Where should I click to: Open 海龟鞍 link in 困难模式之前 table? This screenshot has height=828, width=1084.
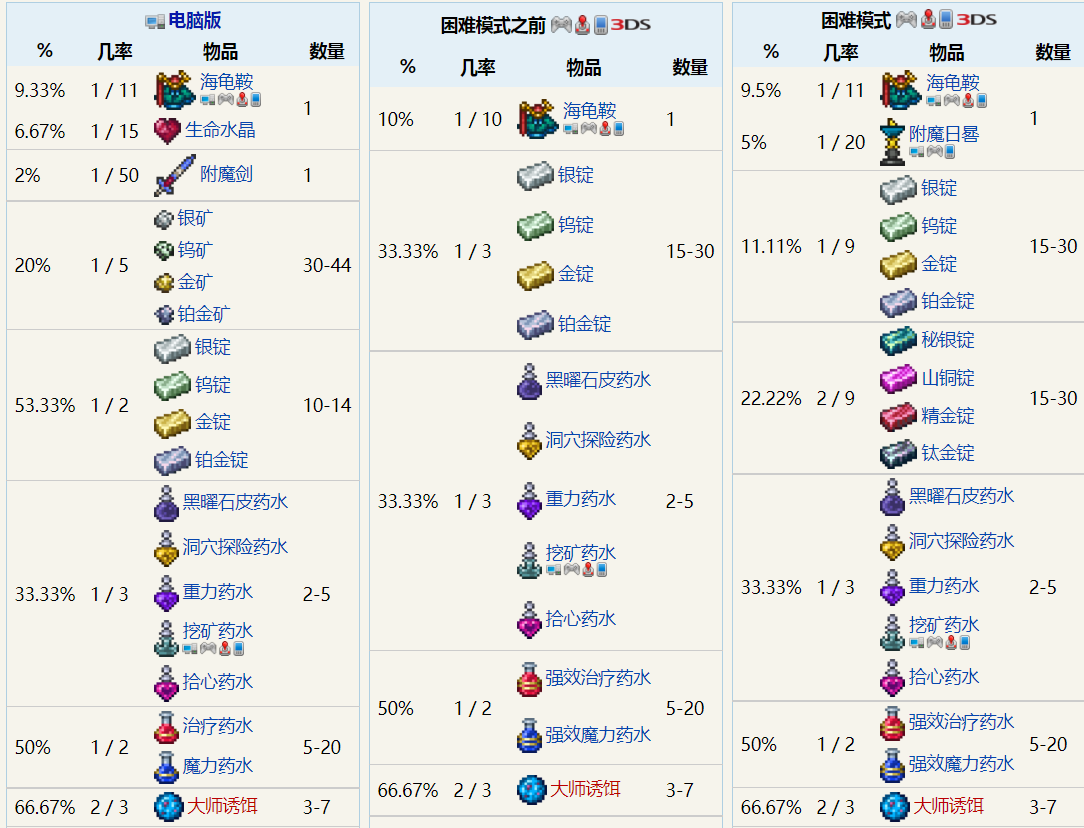(x=589, y=110)
